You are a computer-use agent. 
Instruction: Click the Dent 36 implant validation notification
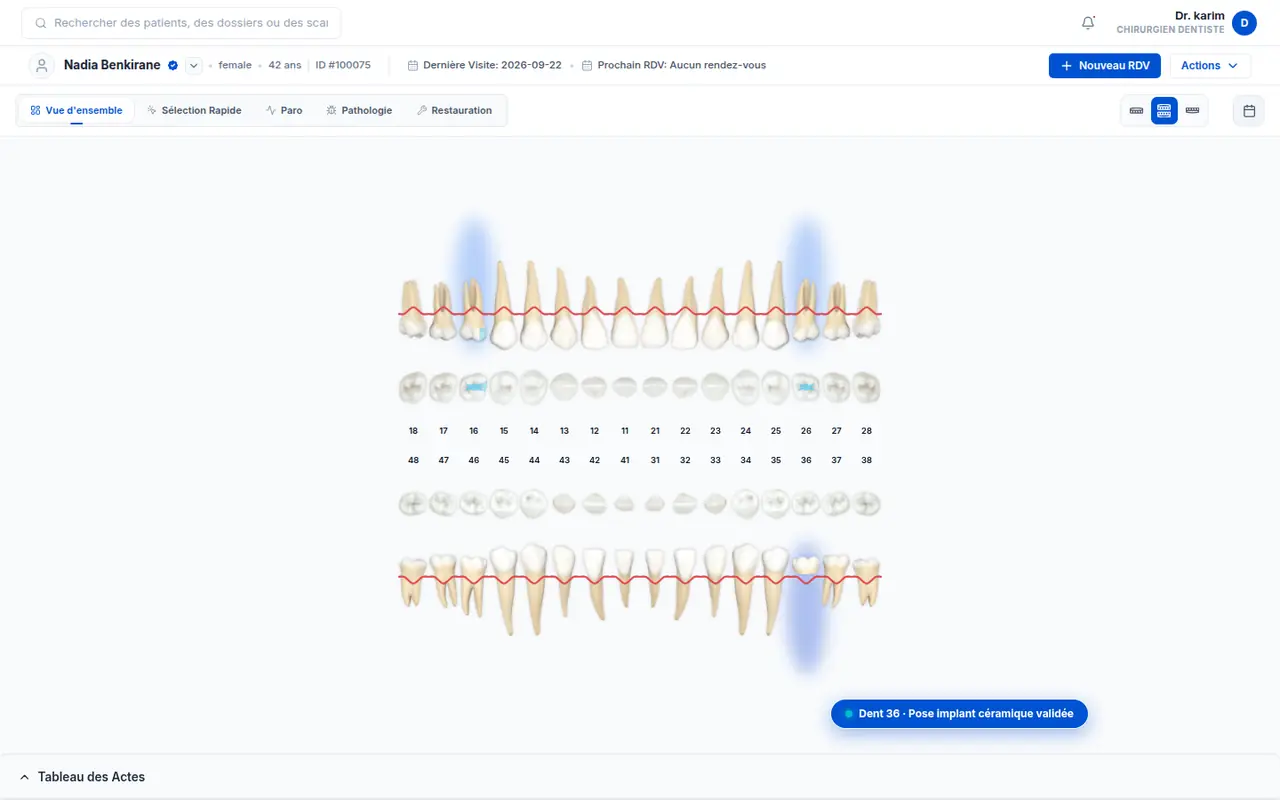(959, 714)
